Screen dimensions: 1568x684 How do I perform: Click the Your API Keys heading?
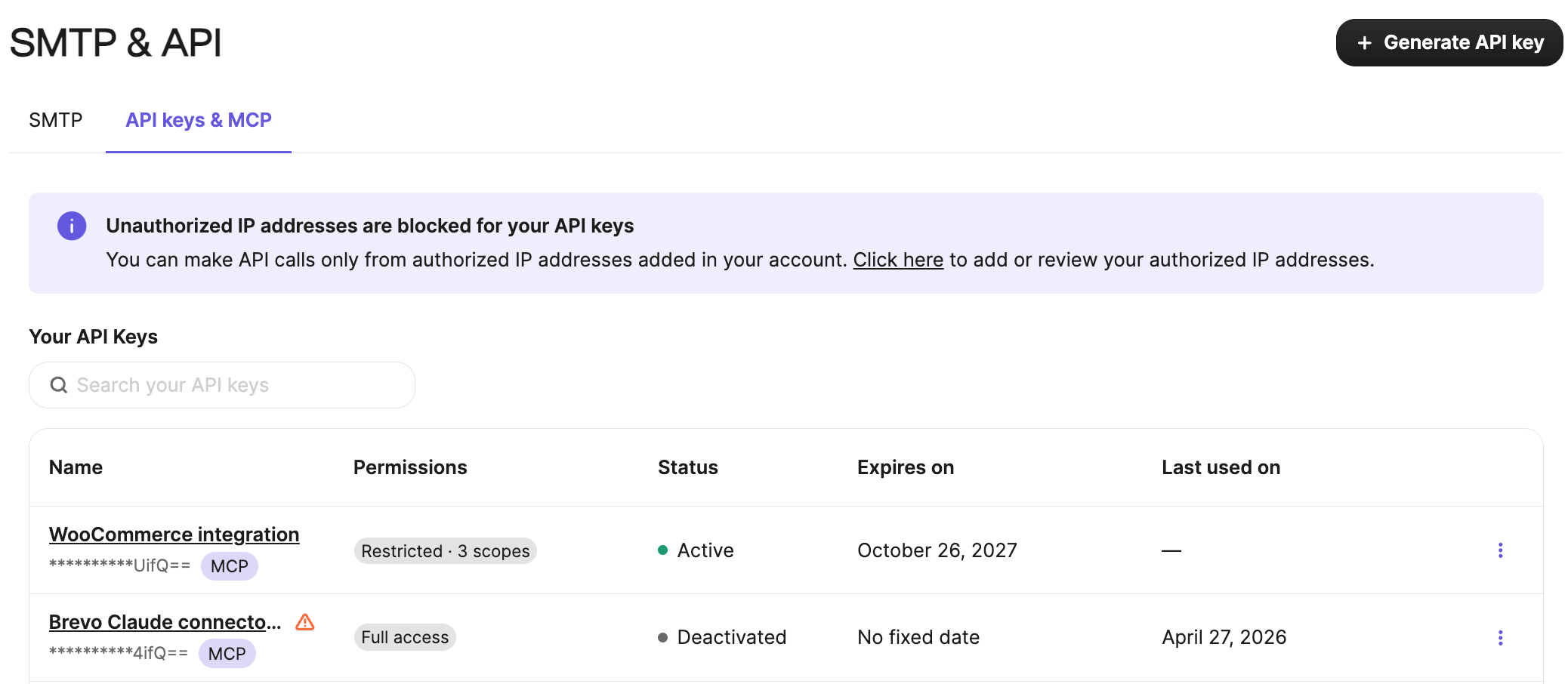click(94, 337)
